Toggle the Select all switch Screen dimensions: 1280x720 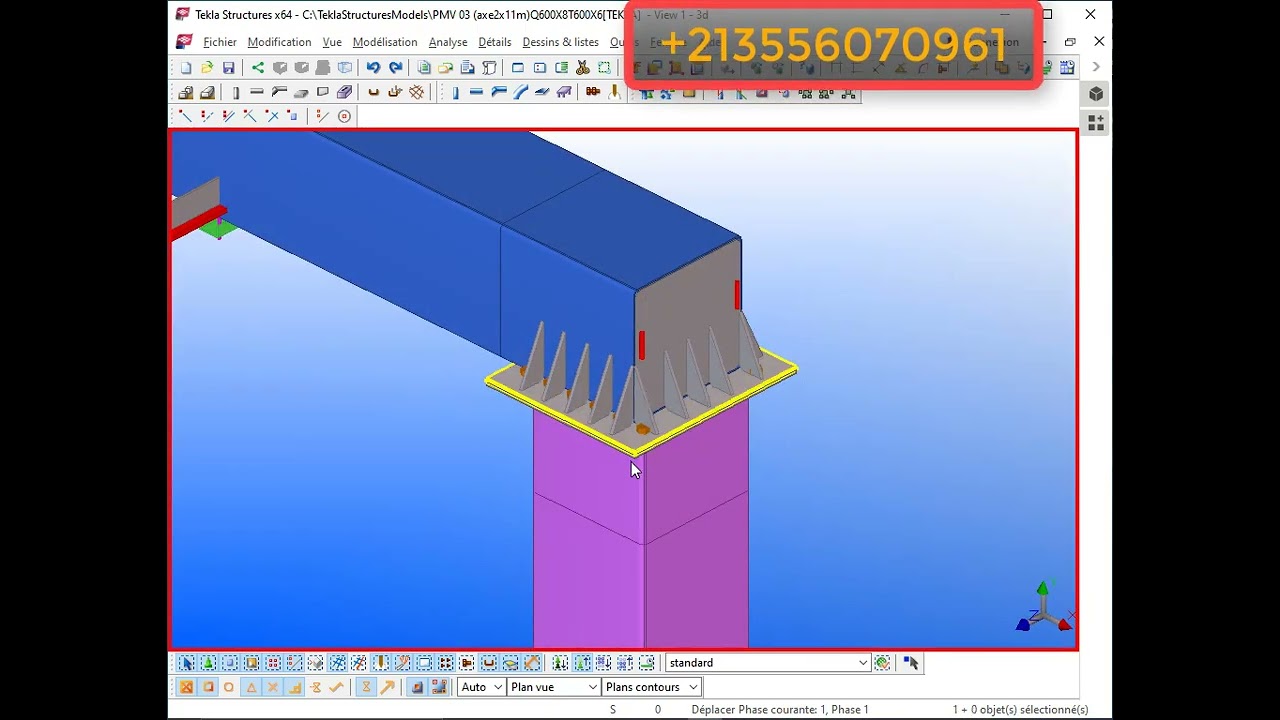[186, 663]
